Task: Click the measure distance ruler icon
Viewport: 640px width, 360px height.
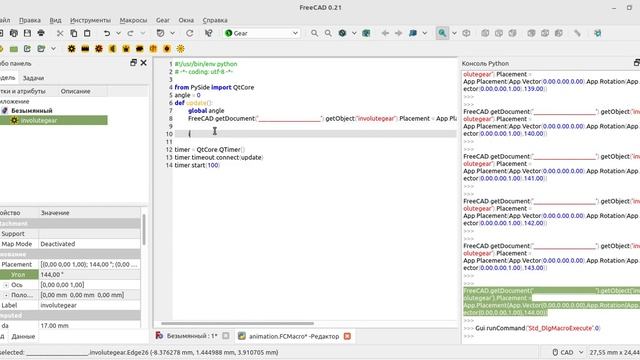Action: click(577, 33)
